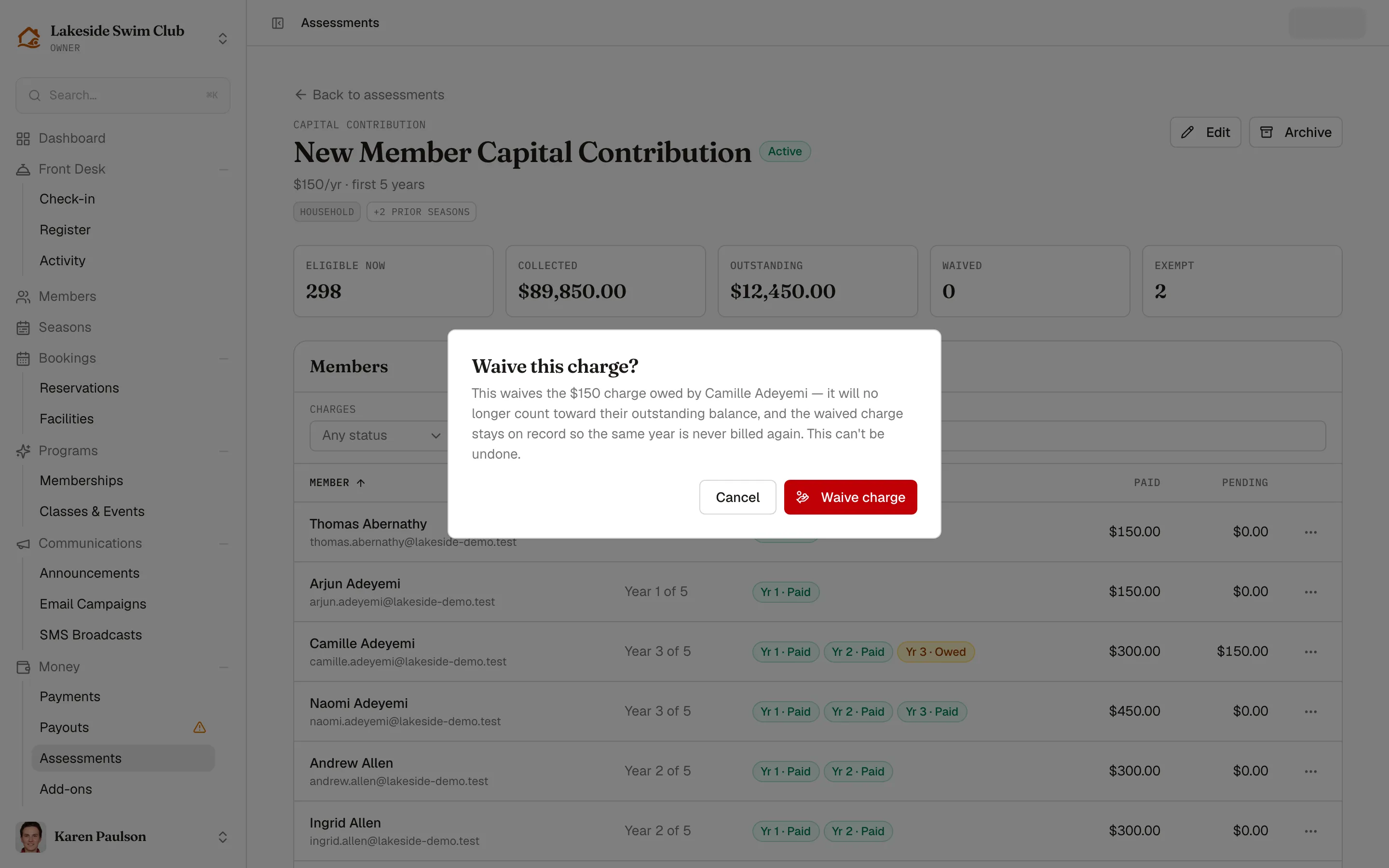
Task: Open row actions for Thomas Abernathy
Action: pos(1310,532)
